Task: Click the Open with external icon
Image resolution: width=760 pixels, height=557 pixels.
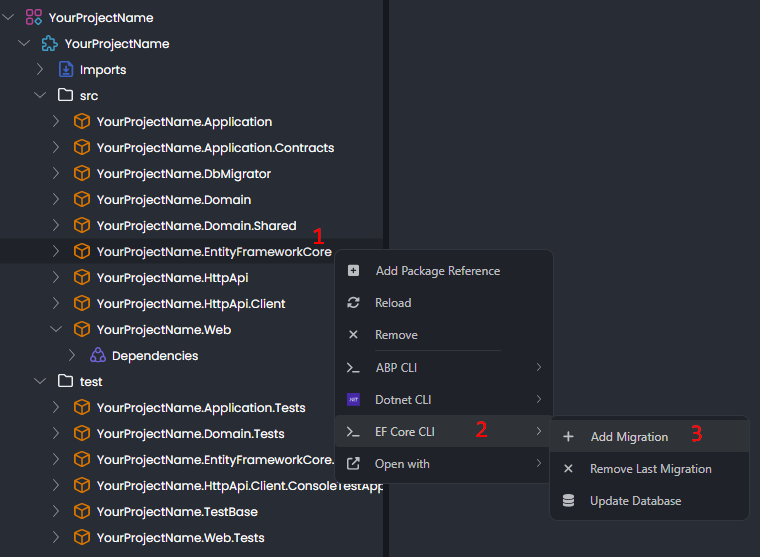Action: pos(353,464)
